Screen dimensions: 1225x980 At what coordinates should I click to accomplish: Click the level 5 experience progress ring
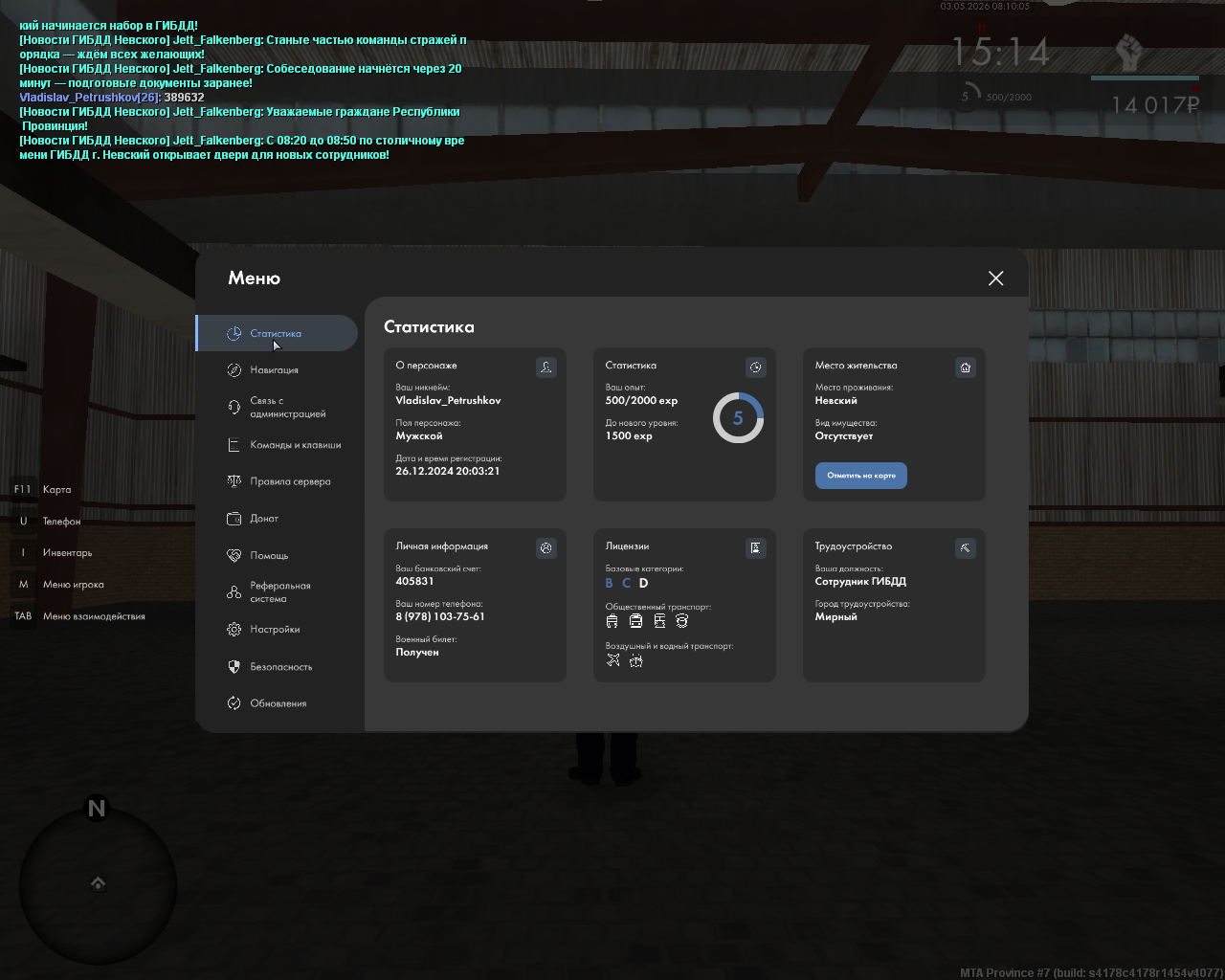(738, 418)
